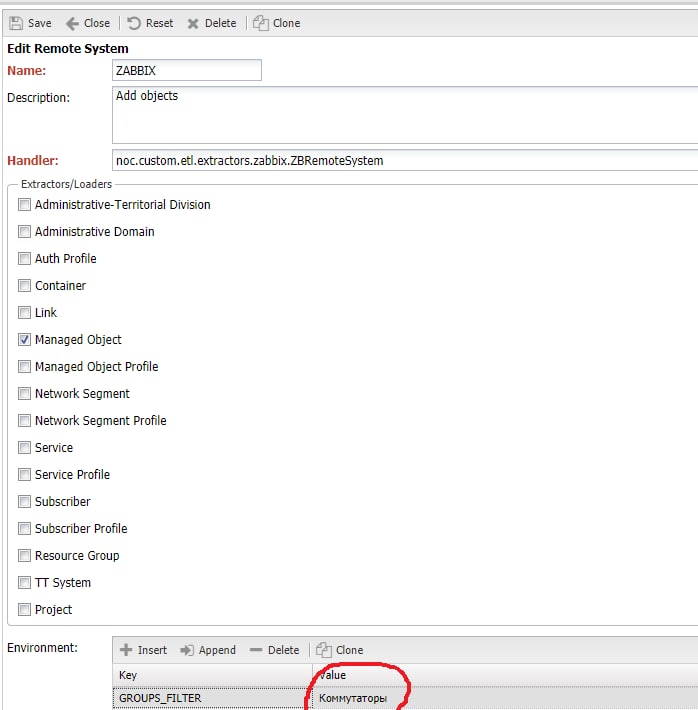Enable the Container checkbox
Screen dimensions: 698x710
[24, 286]
